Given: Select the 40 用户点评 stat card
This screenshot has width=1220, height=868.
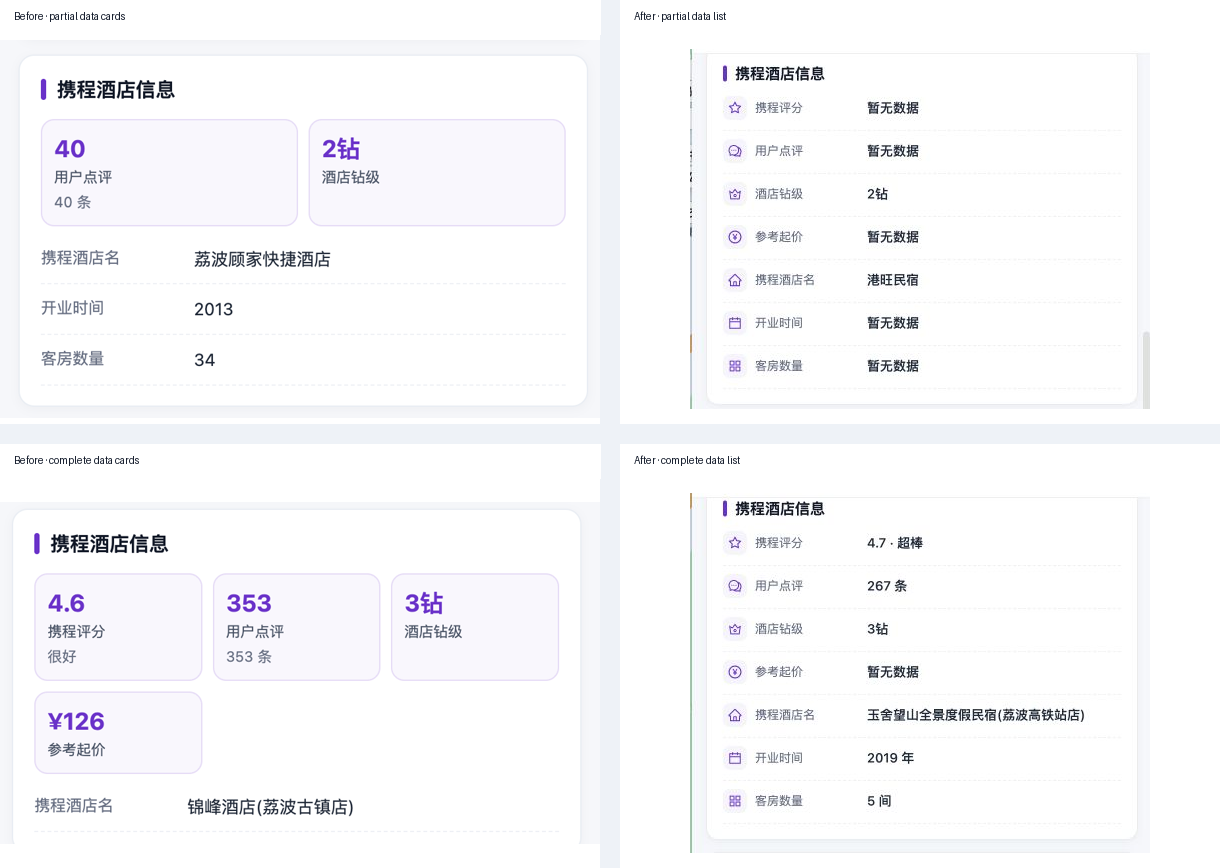Looking at the screenshot, I should tap(169, 173).
